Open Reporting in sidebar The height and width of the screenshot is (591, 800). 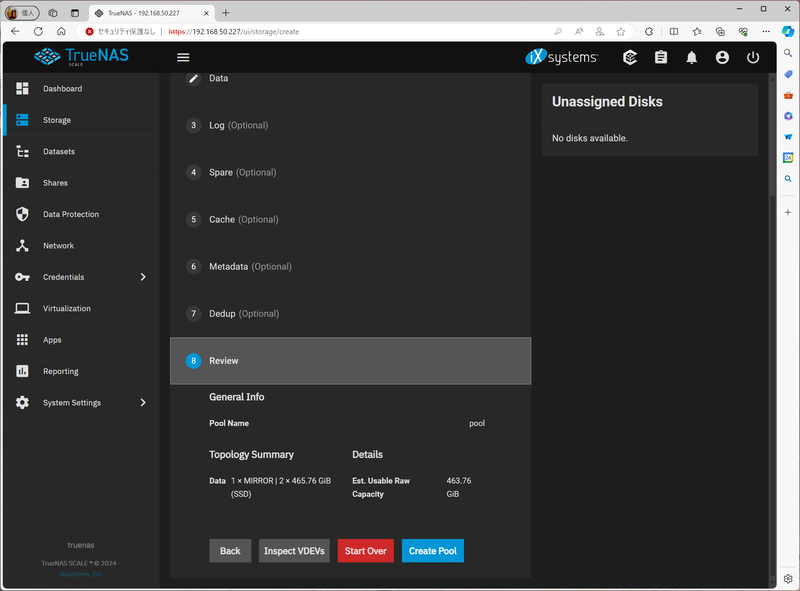(x=82, y=371)
